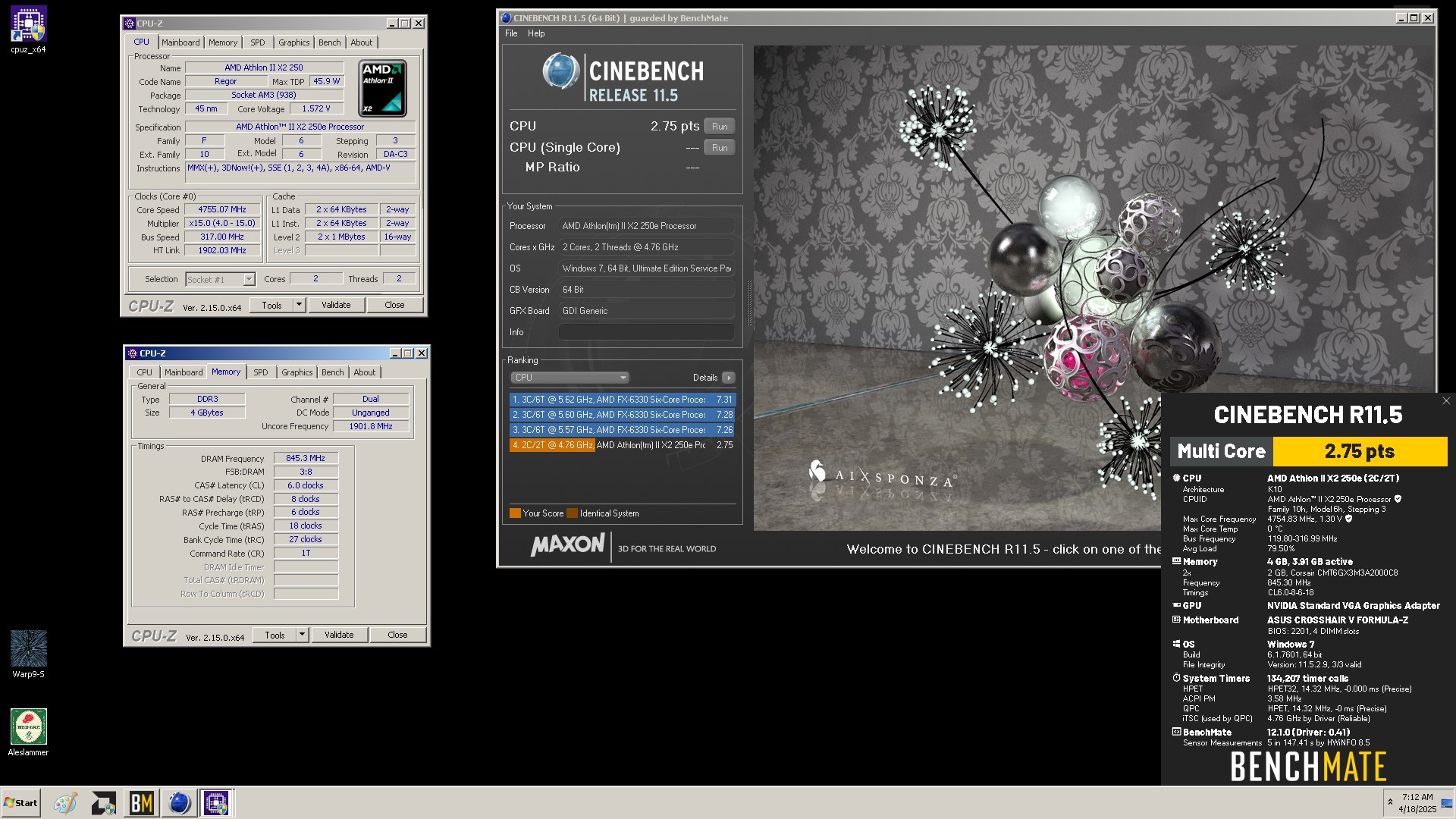Click the show desktop tray icon

click(x=1447, y=803)
